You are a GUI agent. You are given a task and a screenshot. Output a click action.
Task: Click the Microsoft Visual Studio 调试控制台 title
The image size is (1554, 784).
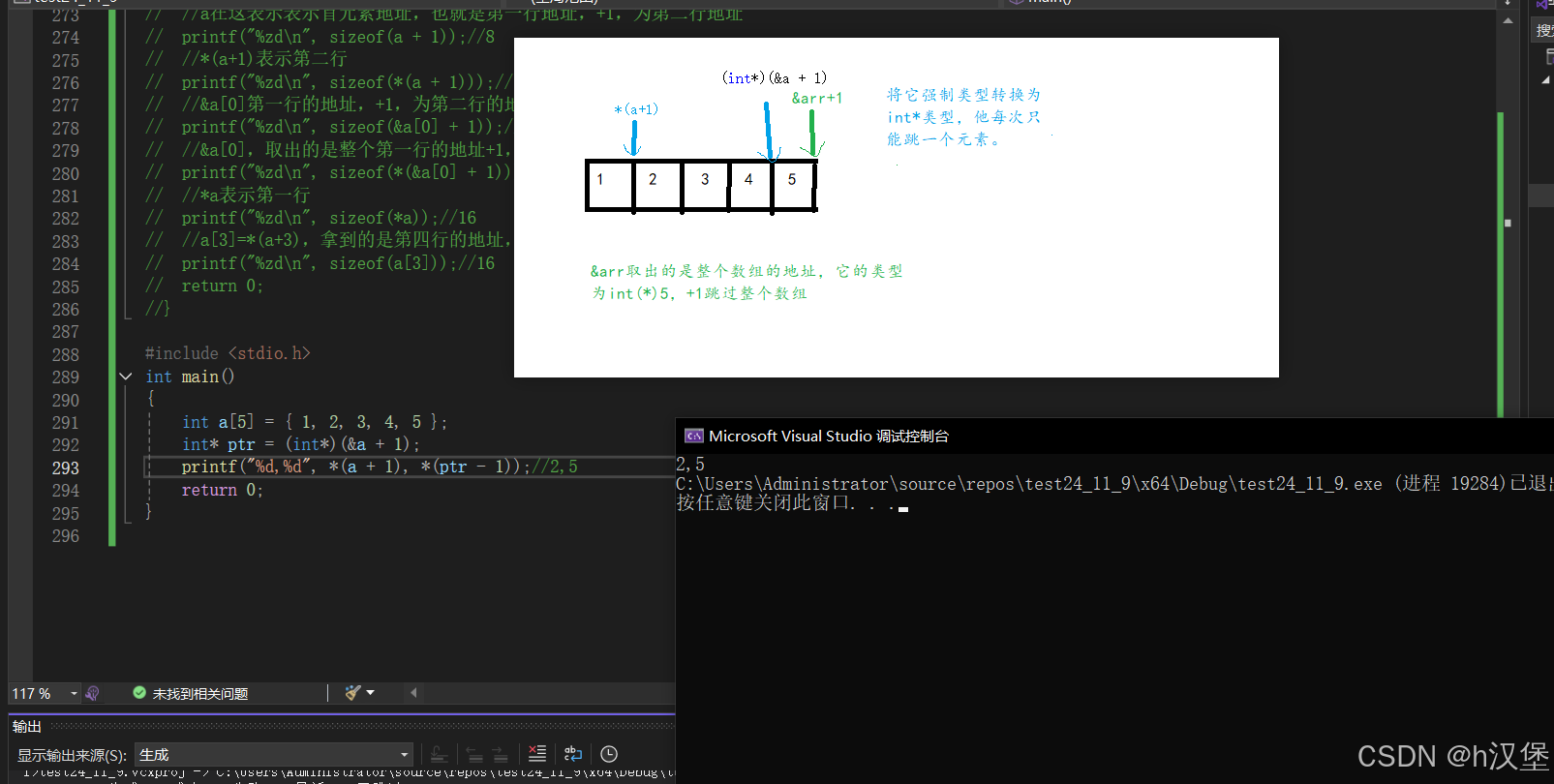pyautogui.click(x=829, y=437)
